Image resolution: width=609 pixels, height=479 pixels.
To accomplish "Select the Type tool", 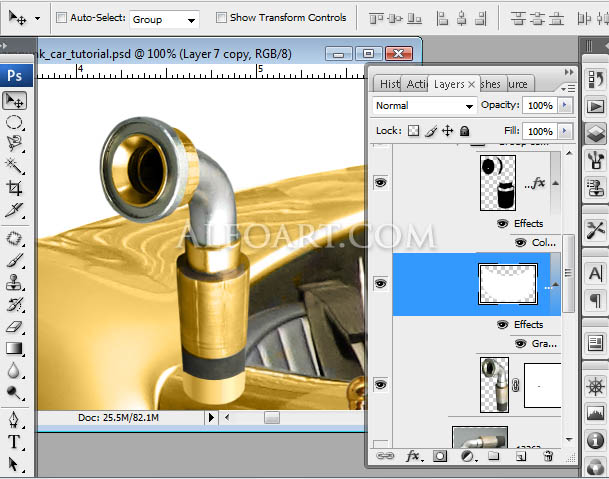I will [x=15, y=442].
